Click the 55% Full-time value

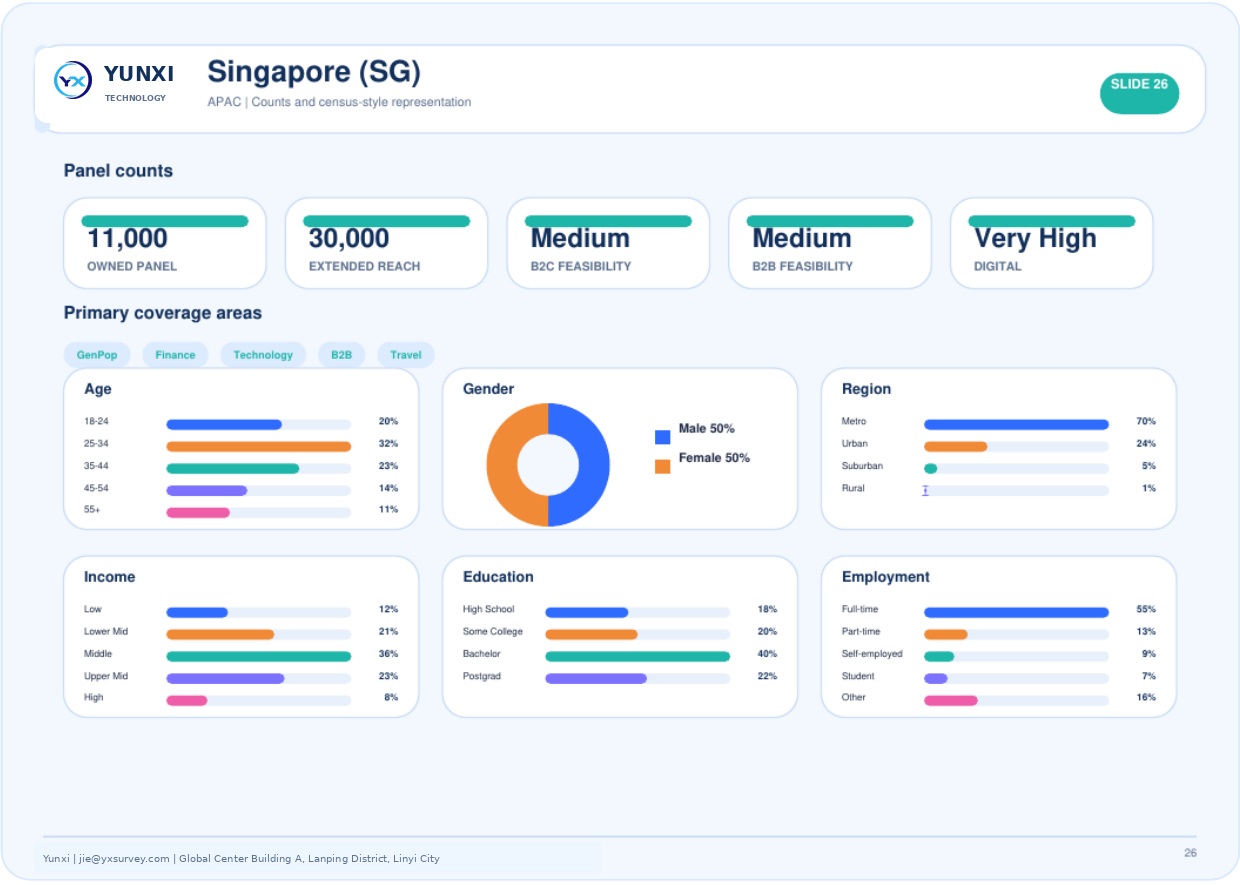click(1146, 610)
